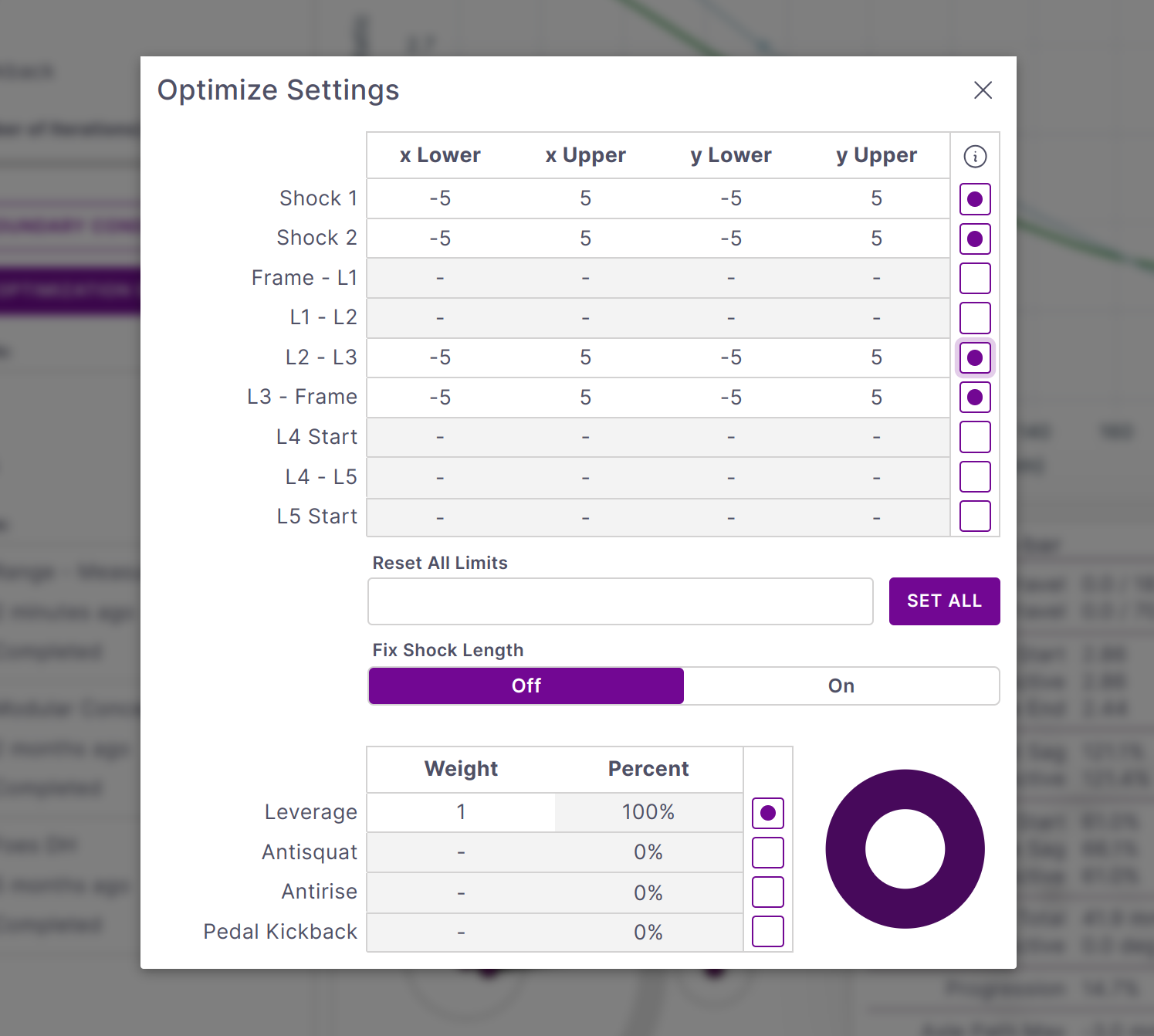Image resolution: width=1154 pixels, height=1036 pixels.
Task: Enable the Pedal Kickback checkbox
Action: 767,932
